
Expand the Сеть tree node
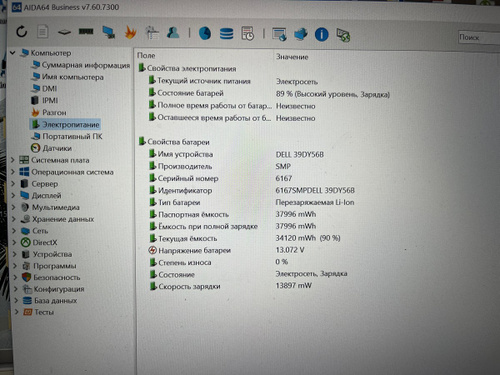tap(14, 231)
